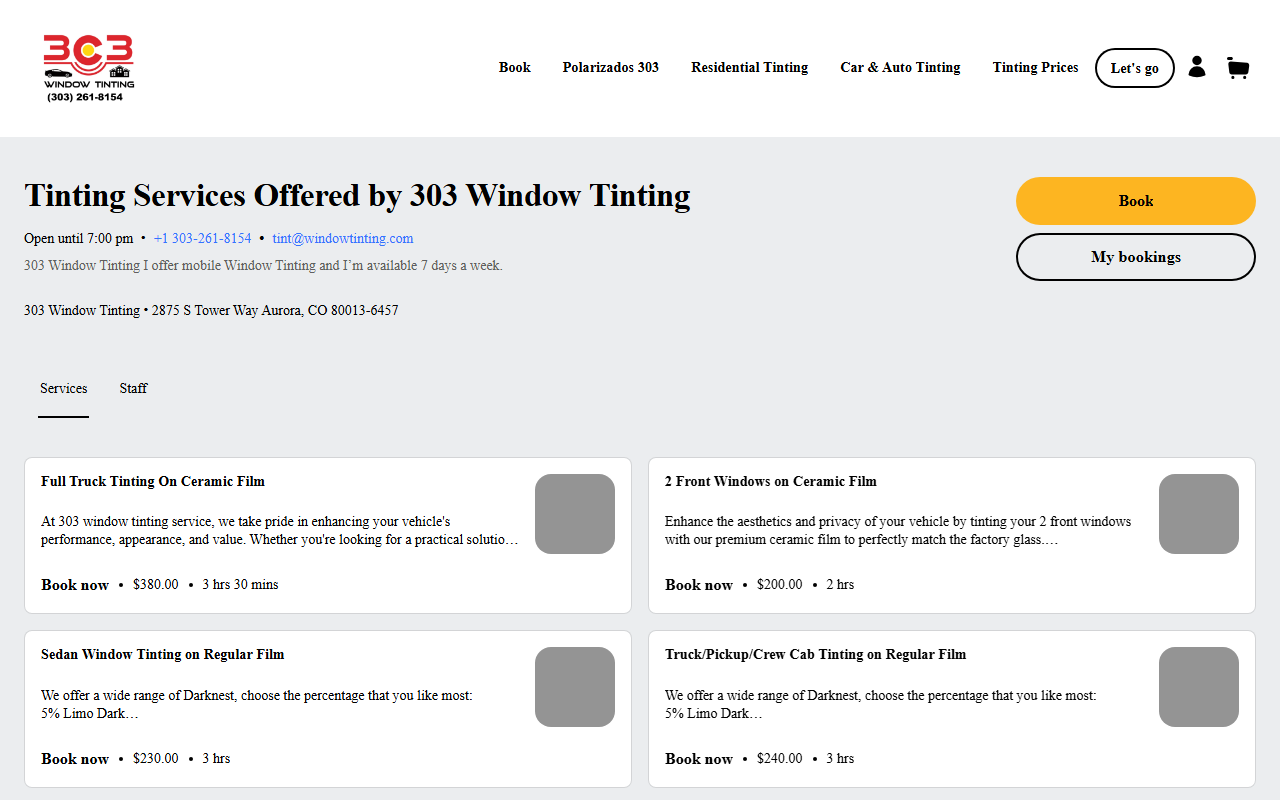Click the yellow Book button
The height and width of the screenshot is (800, 1280).
click(x=1136, y=201)
